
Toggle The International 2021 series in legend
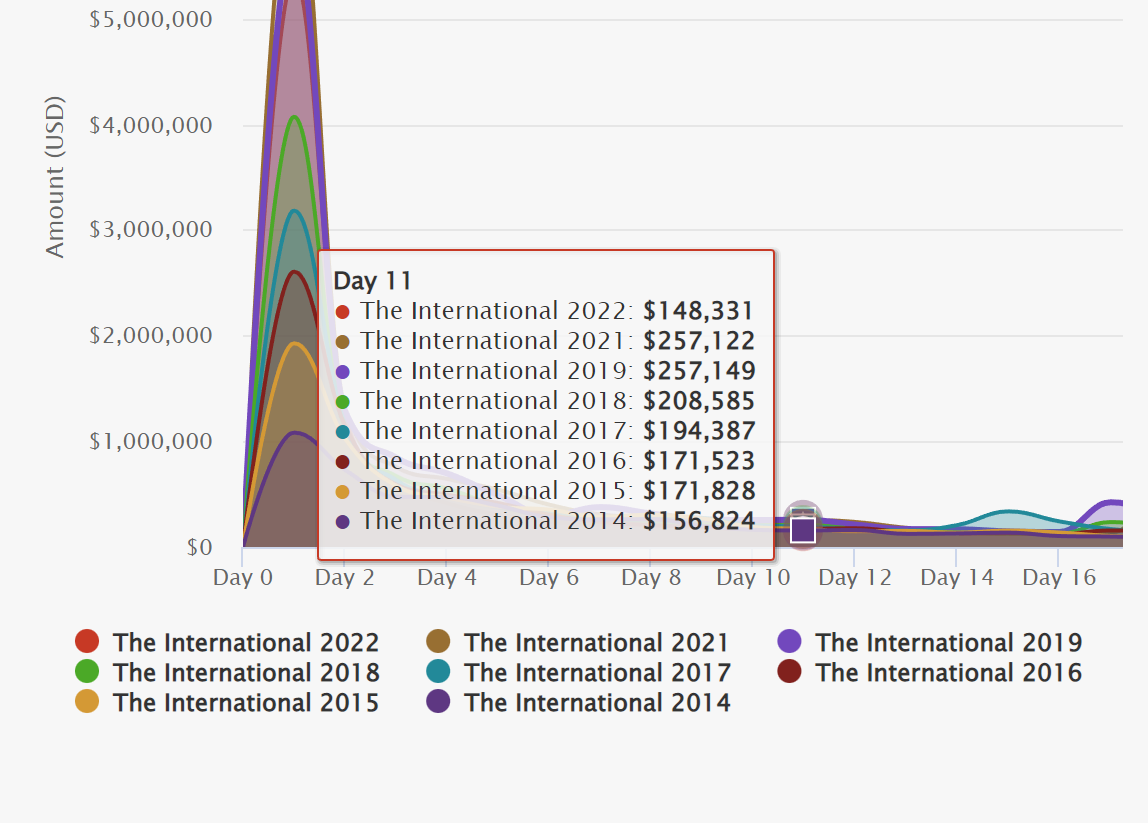[x=578, y=642]
